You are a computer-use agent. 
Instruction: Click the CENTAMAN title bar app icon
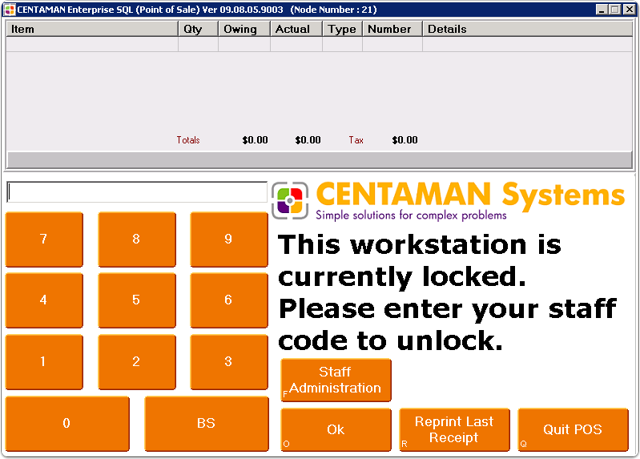[x=9, y=9]
